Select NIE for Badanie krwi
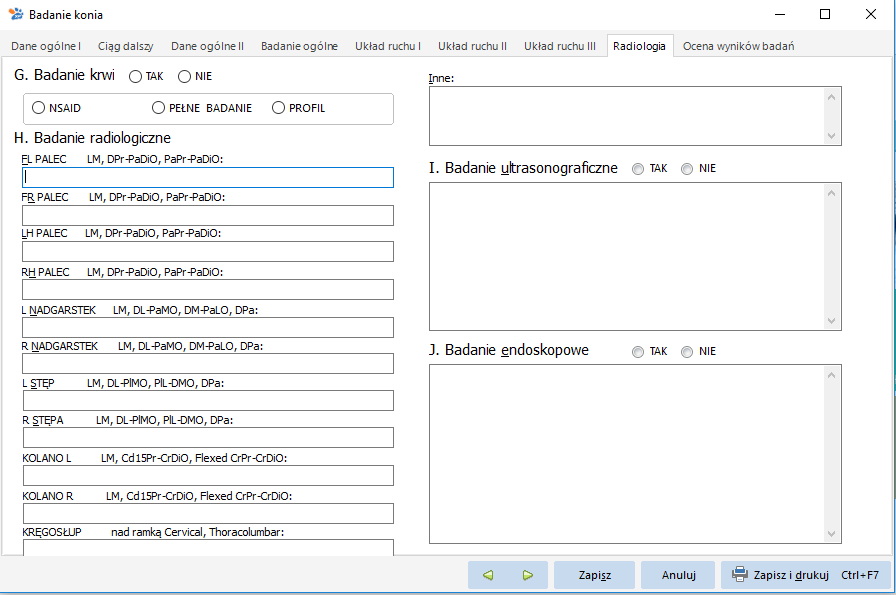 click(184, 77)
